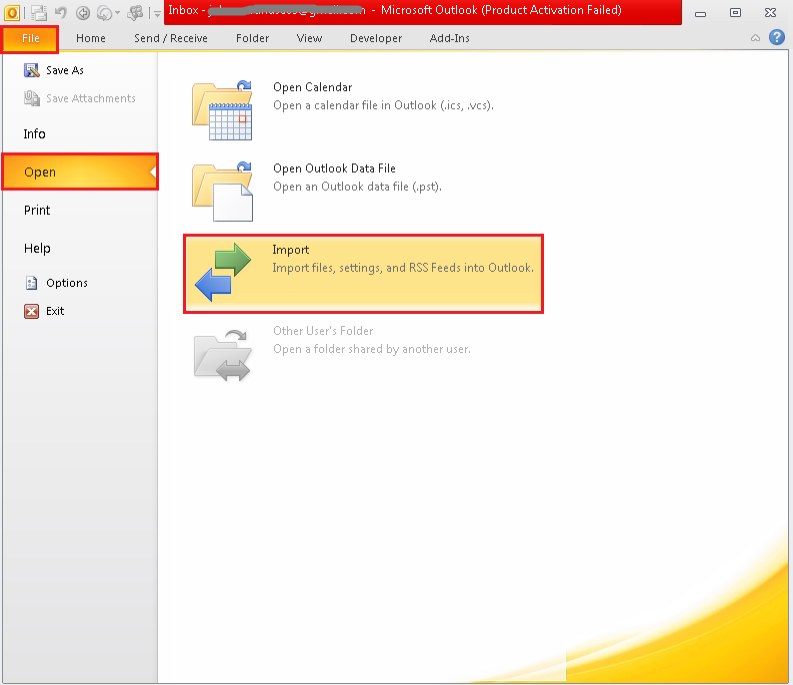
Task: Switch to the Home tab
Action: click(x=91, y=38)
